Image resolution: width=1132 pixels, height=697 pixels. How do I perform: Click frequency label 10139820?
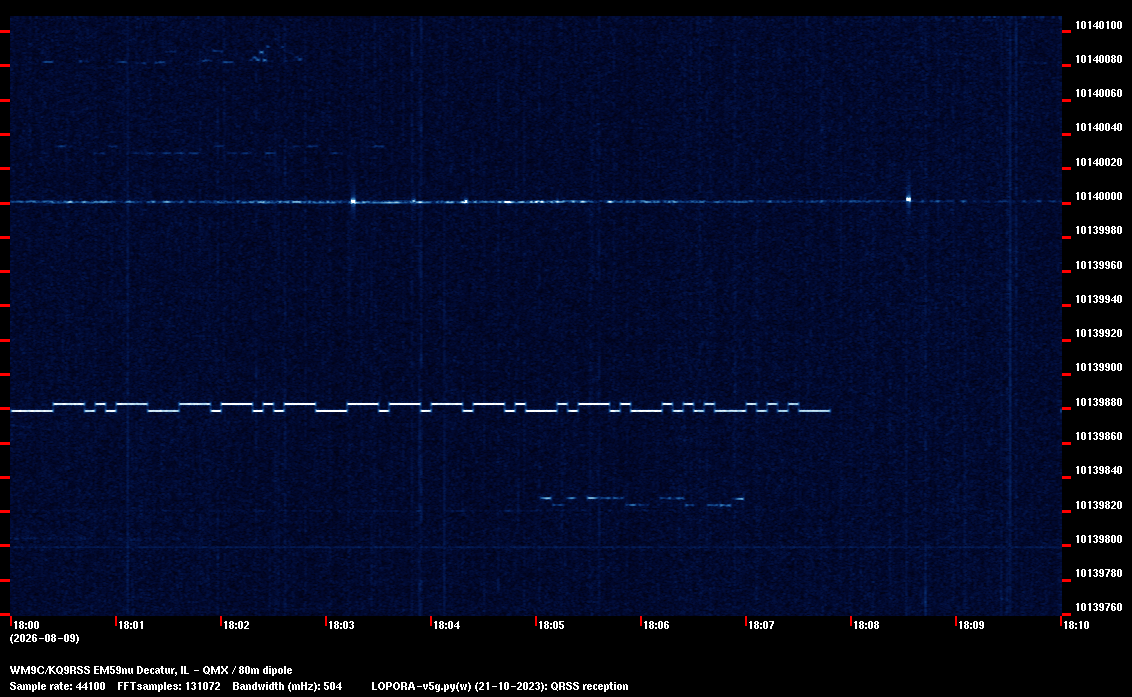point(1099,505)
